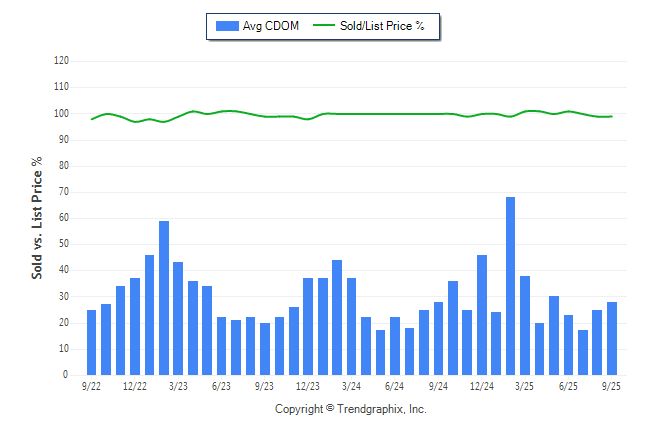Image resolution: width=646 pixels, height=434 pixels.
Task: Click the Sold vs. List Price % axis title
Action: coord(37,217)
